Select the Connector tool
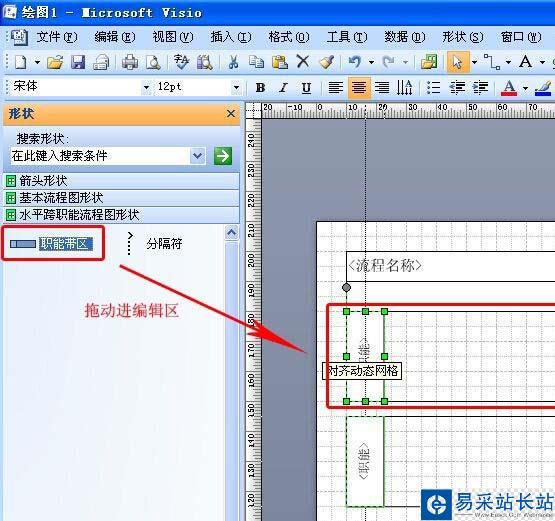This screenshot has height=521, width=555. (492, 62)
